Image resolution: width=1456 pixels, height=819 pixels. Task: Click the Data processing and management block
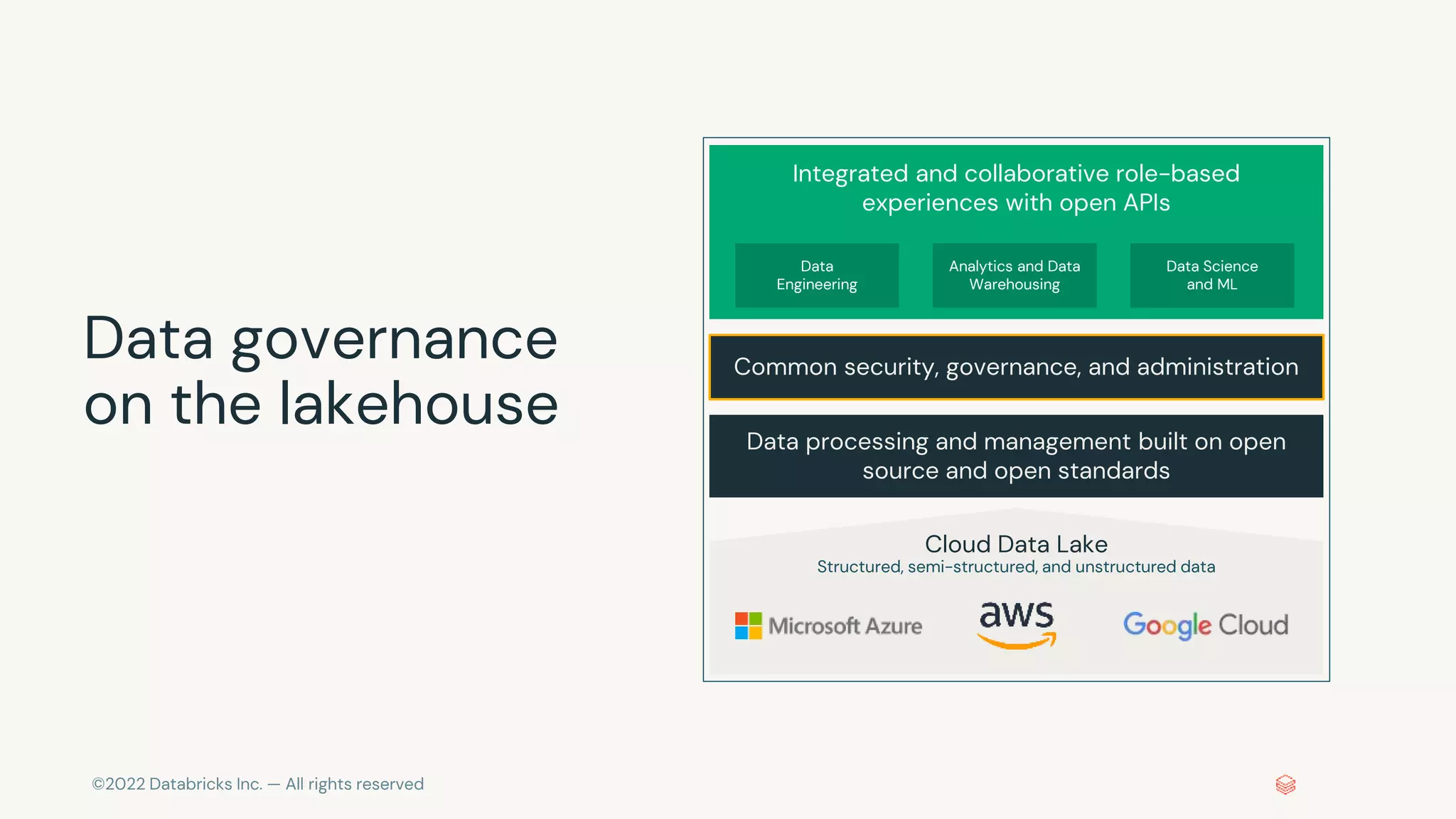(x=1017, y=456)
